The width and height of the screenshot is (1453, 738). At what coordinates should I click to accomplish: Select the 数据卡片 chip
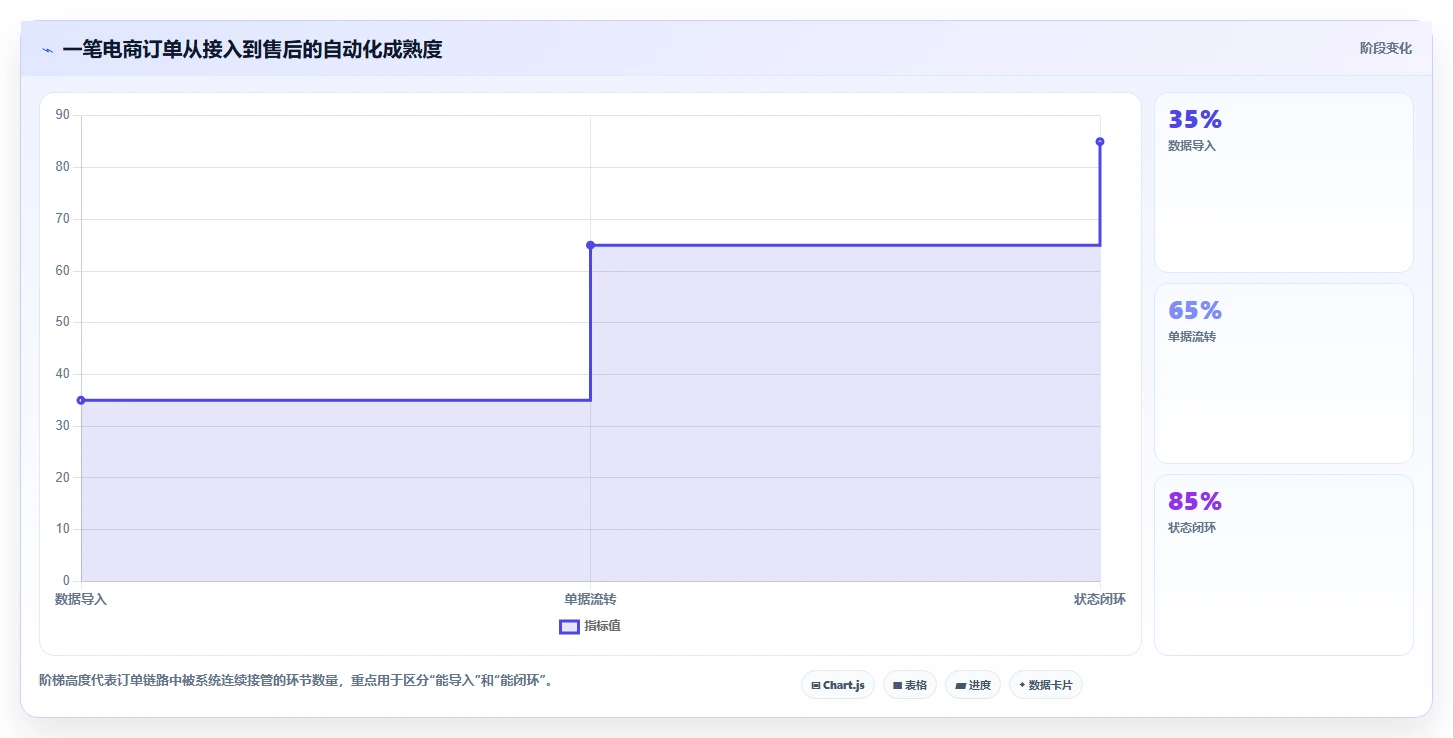1046,685
